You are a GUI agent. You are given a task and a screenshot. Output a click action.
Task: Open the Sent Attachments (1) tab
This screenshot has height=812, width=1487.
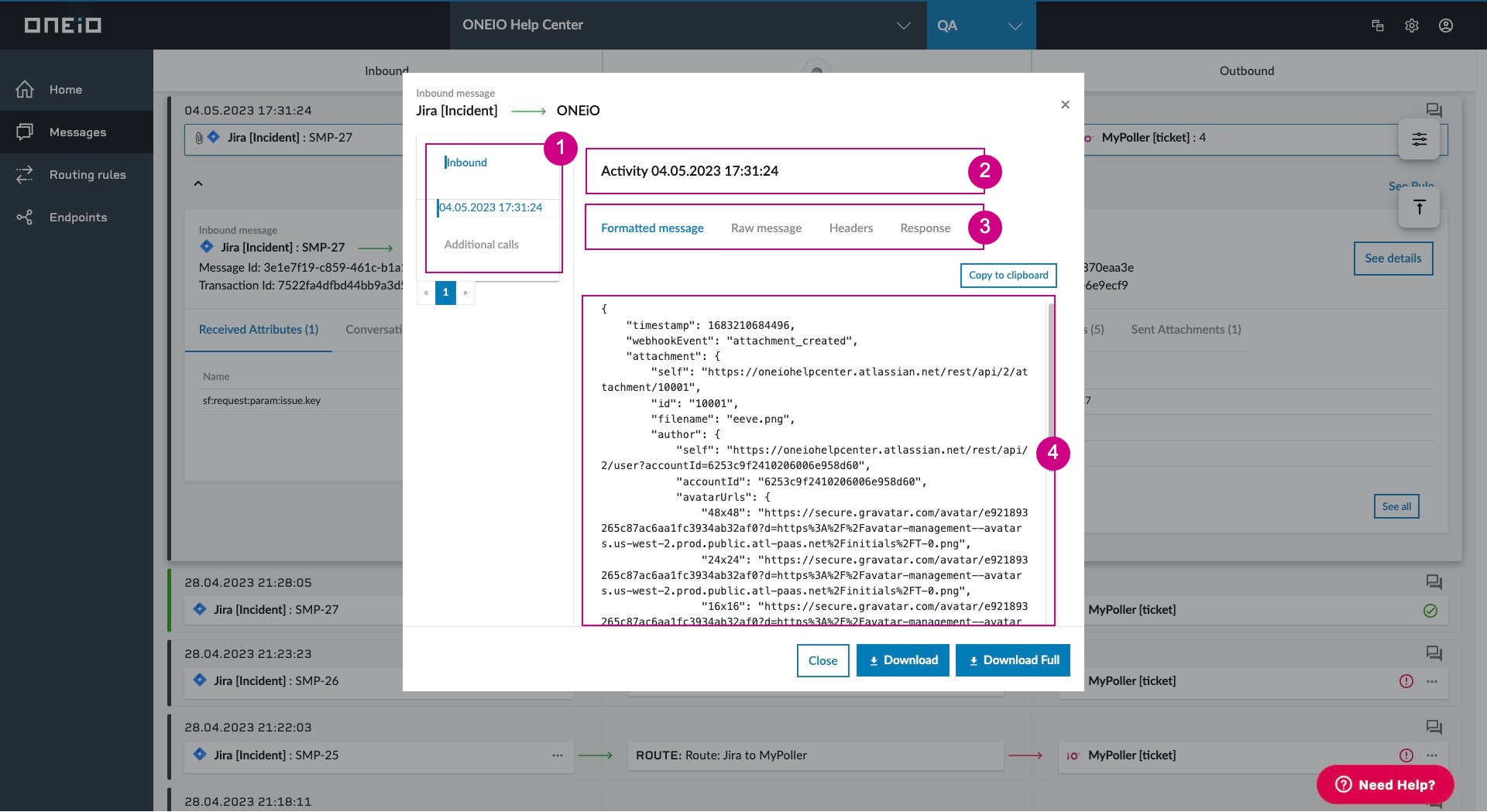[x=1186, y=330]
